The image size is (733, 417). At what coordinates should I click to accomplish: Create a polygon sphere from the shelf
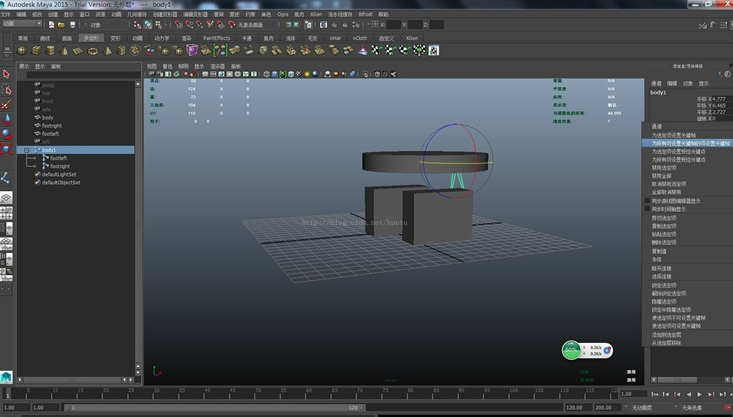(x=22, y=50)
